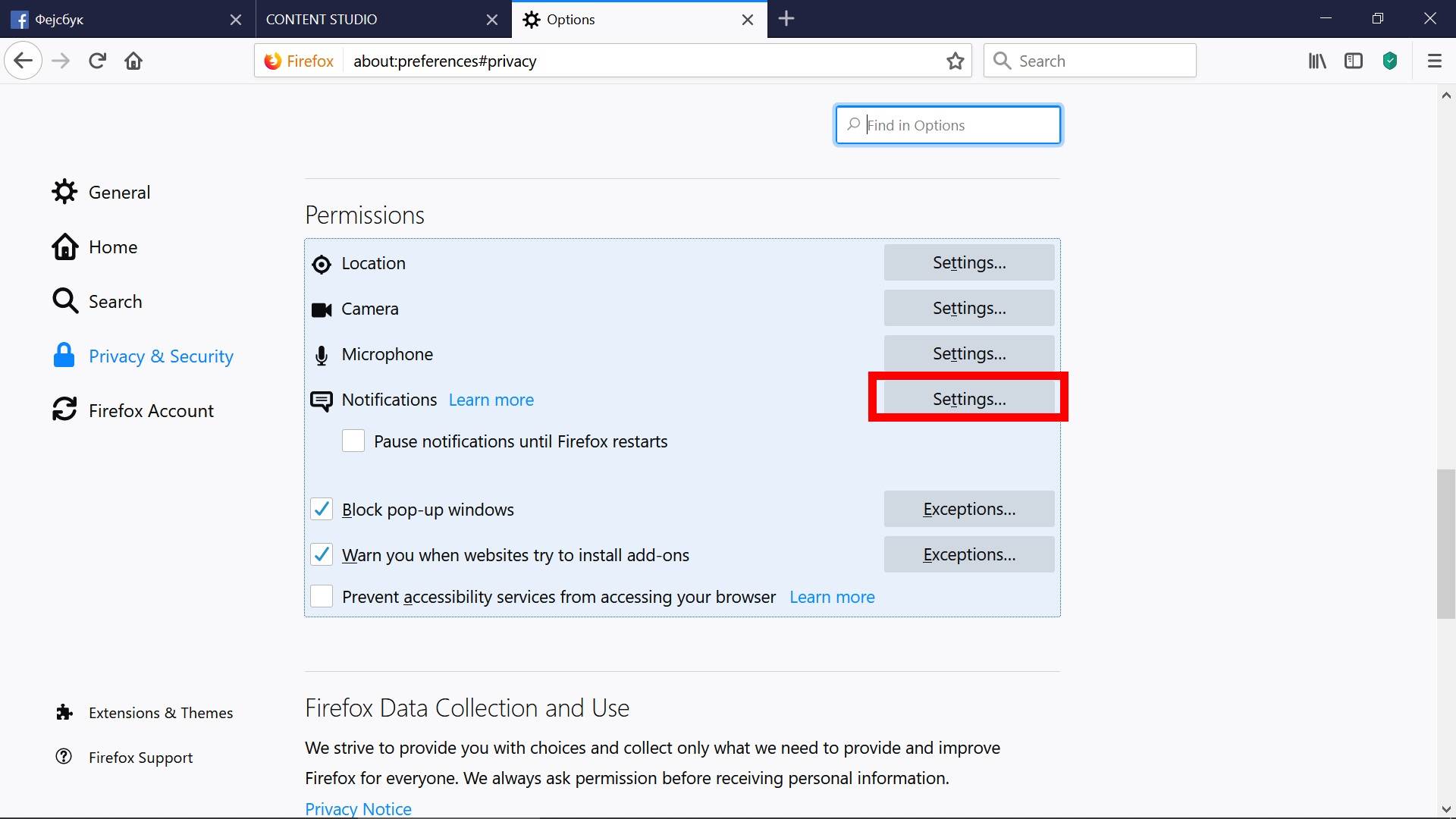The width and height of the screenshot is (1456, 819).
Task: Check Pause notifications until Firefox restarts
Action: pyautogui.click(x=353, y=441)
